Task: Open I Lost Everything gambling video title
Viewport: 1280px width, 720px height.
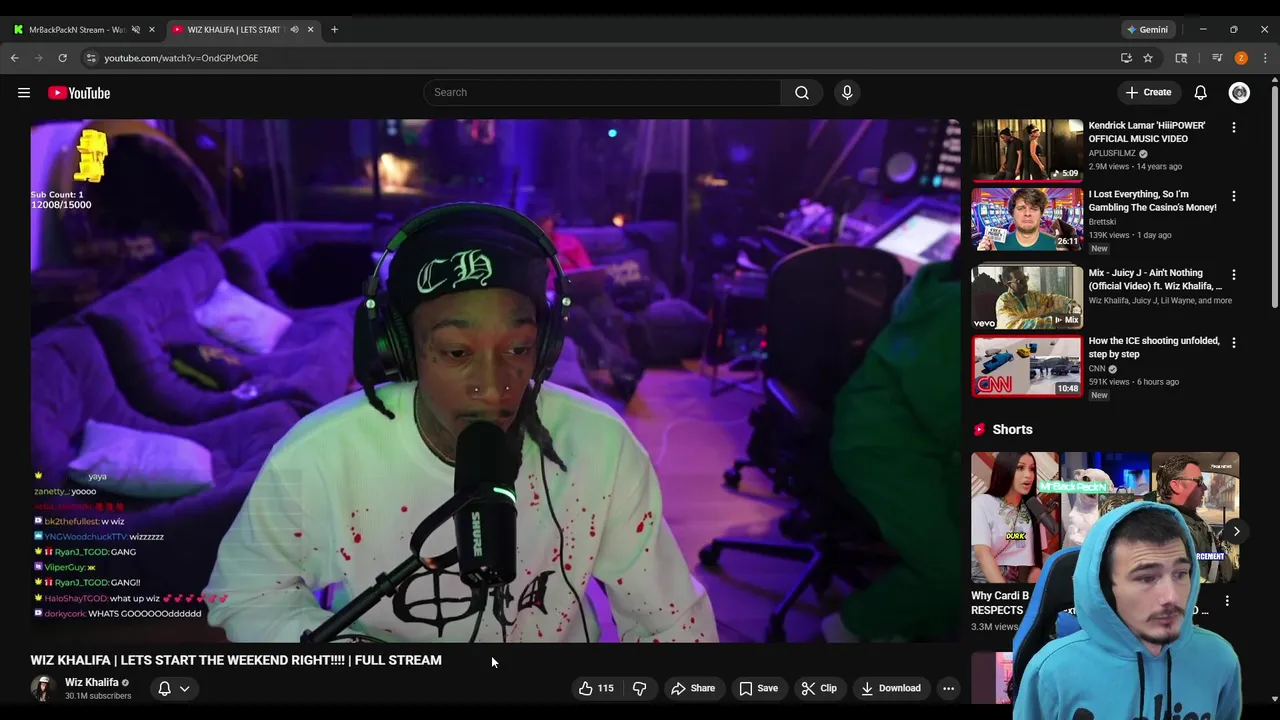Action: click(x=1152, y=201)
